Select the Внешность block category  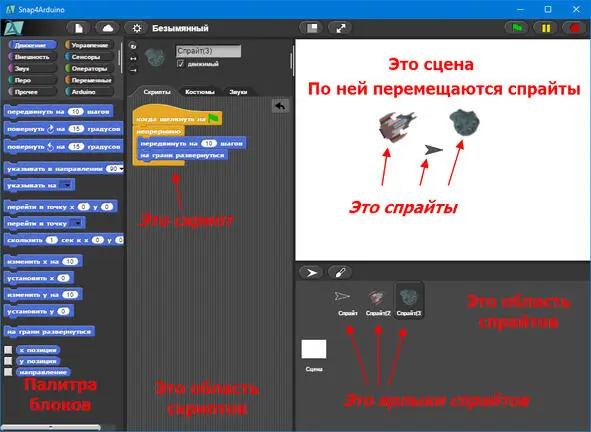(32, 57)
